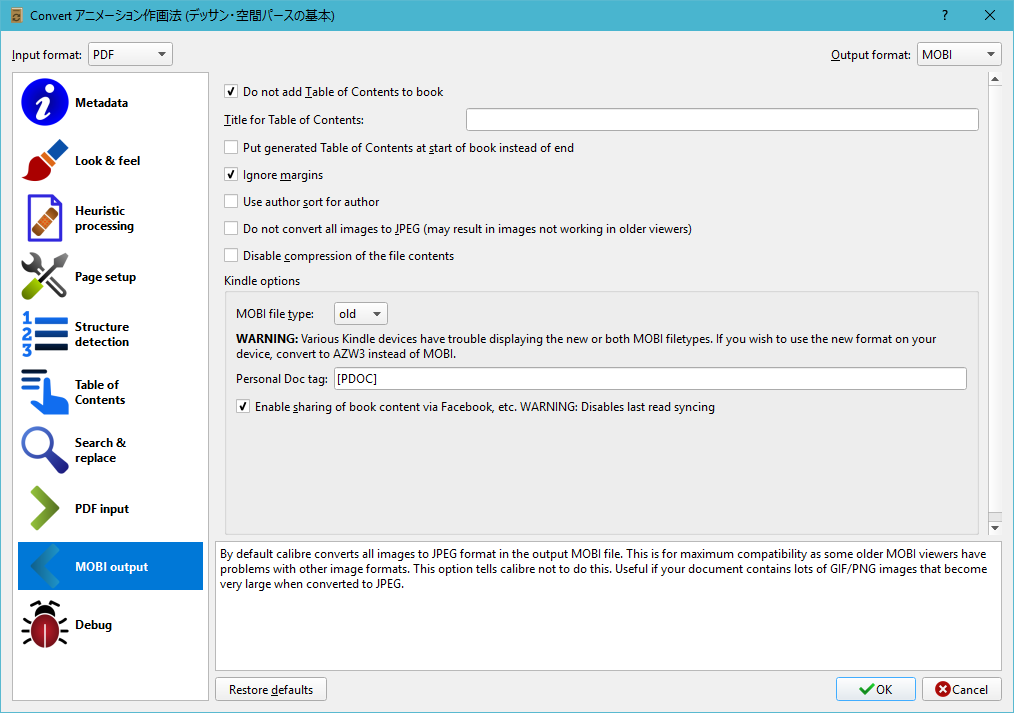Click the WARNING text about Kindle devices
This screenshot has width=1014, height=713.
pyautogui.click(x=586, y=346)
